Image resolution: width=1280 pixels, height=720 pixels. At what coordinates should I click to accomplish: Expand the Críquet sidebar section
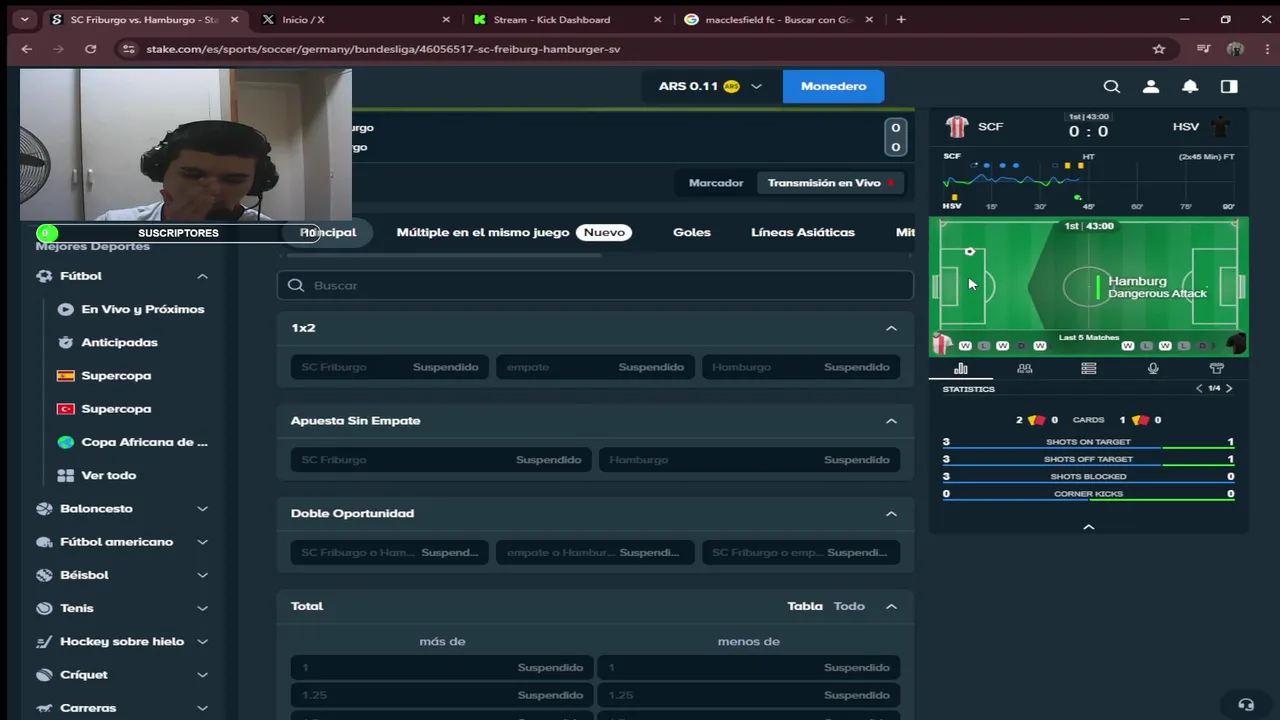202,675
